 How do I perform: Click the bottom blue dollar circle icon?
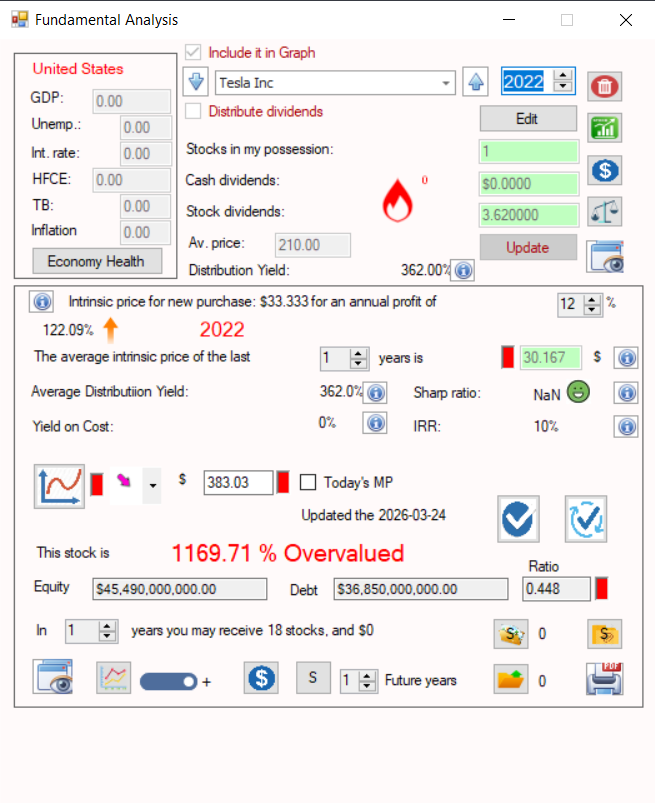(x=261, y=678)
